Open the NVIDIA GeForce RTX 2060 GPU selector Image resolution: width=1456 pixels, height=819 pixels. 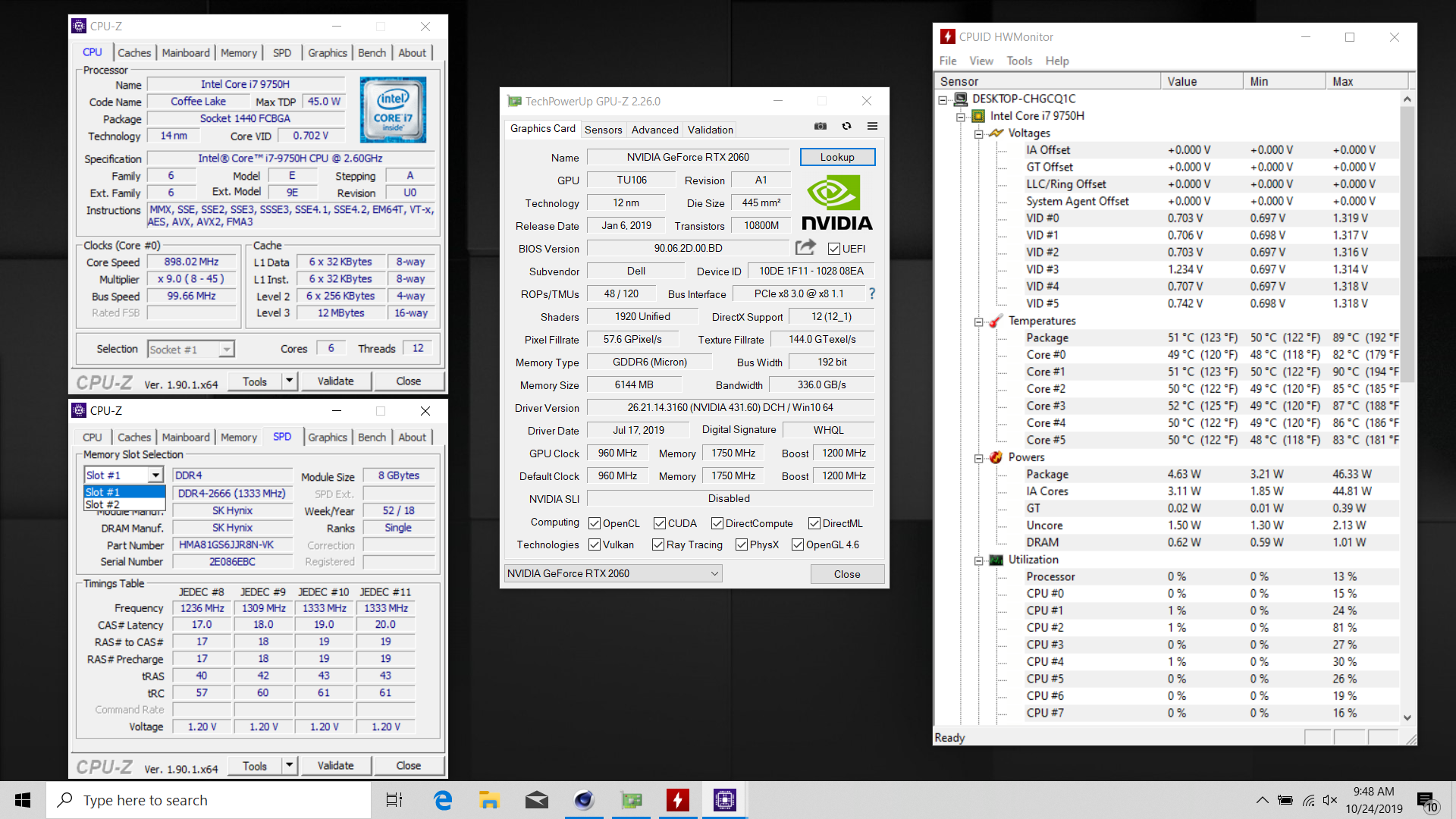(x=613, y=573)
